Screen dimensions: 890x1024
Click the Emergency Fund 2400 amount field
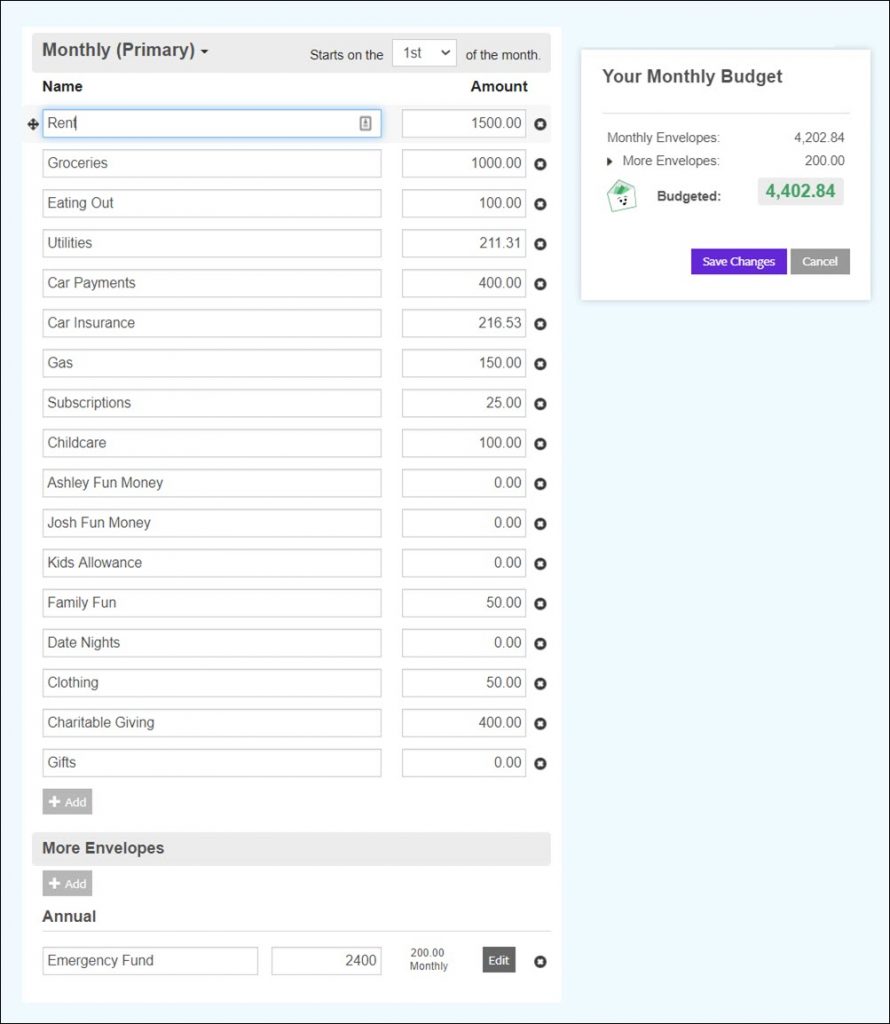click(x=326, y=961)
